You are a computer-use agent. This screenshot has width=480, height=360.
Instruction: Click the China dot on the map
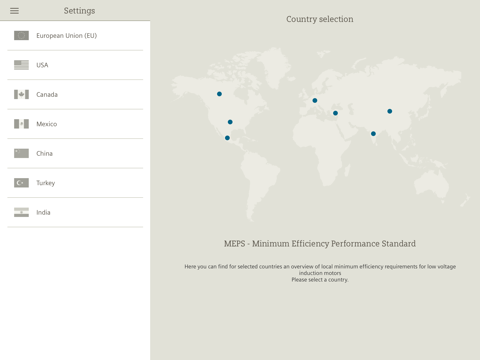click(x=390, y=111)
